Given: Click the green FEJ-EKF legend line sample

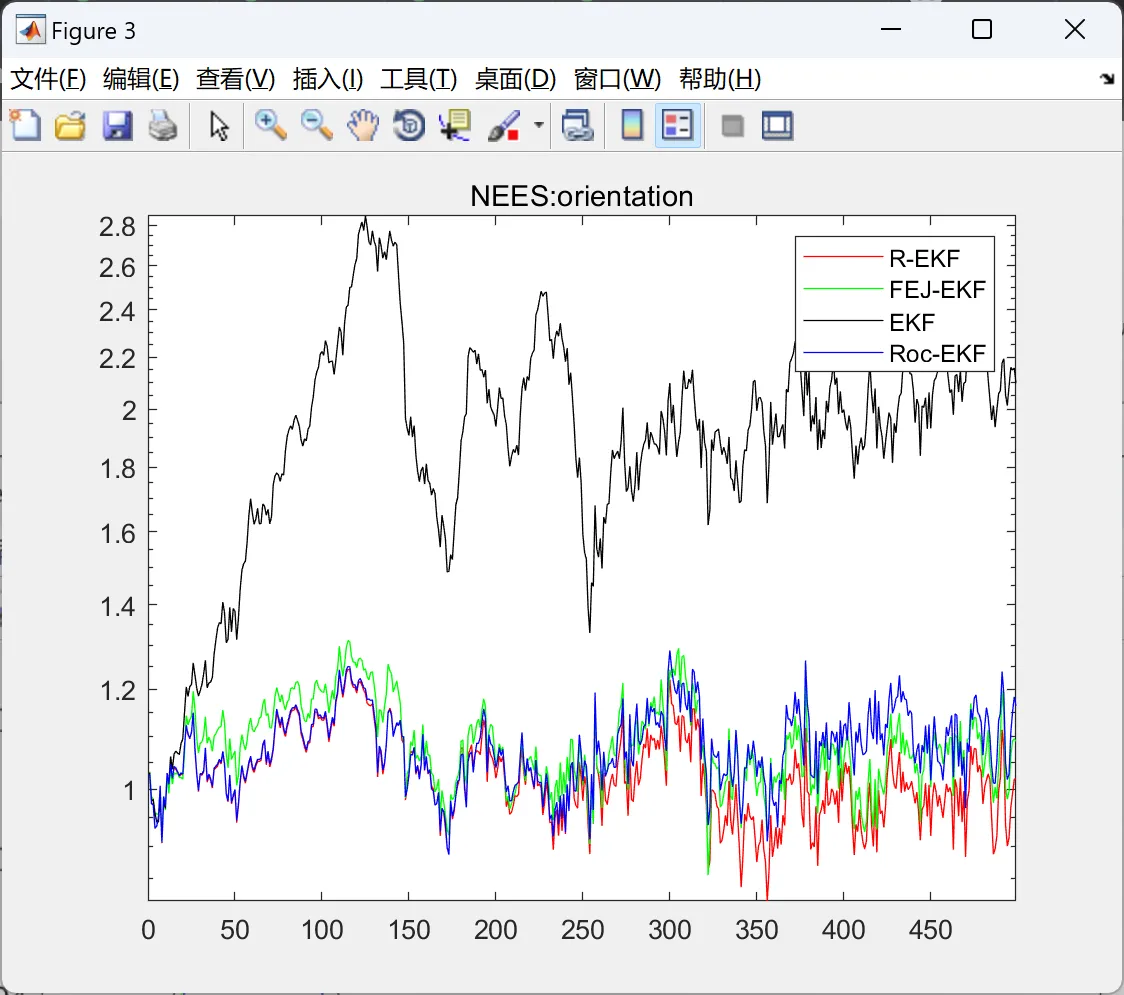Looking at the screenshot, I should [843, 288].
